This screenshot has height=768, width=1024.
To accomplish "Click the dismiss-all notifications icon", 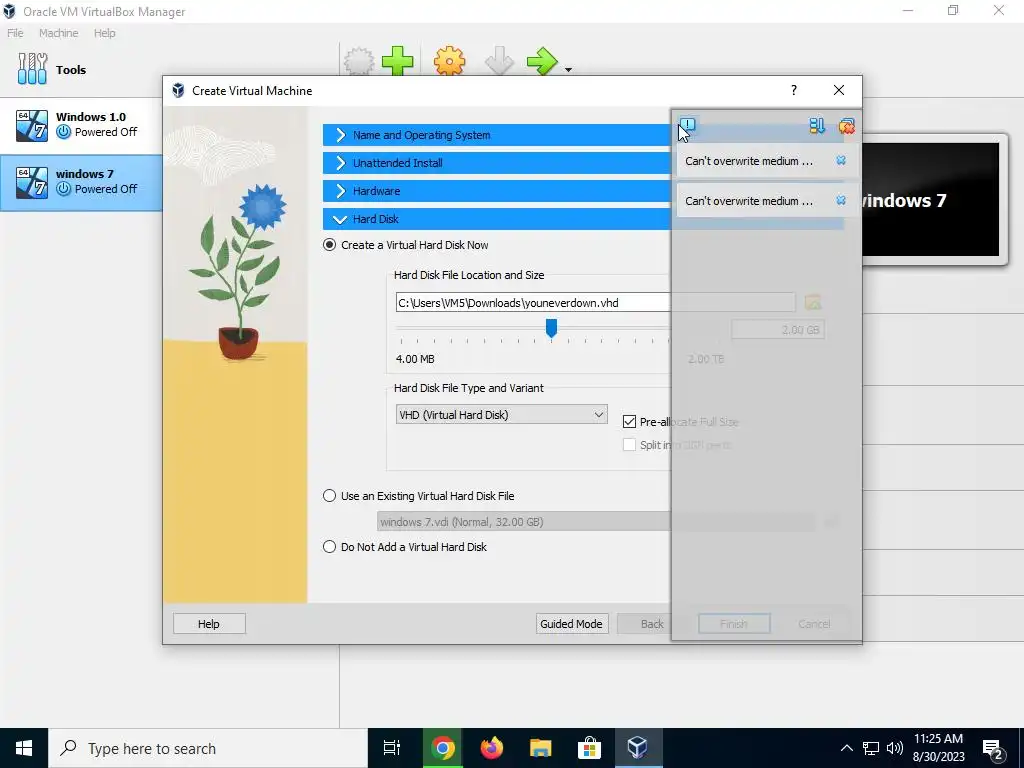I will pyautogui.click(x=846, y=125).
